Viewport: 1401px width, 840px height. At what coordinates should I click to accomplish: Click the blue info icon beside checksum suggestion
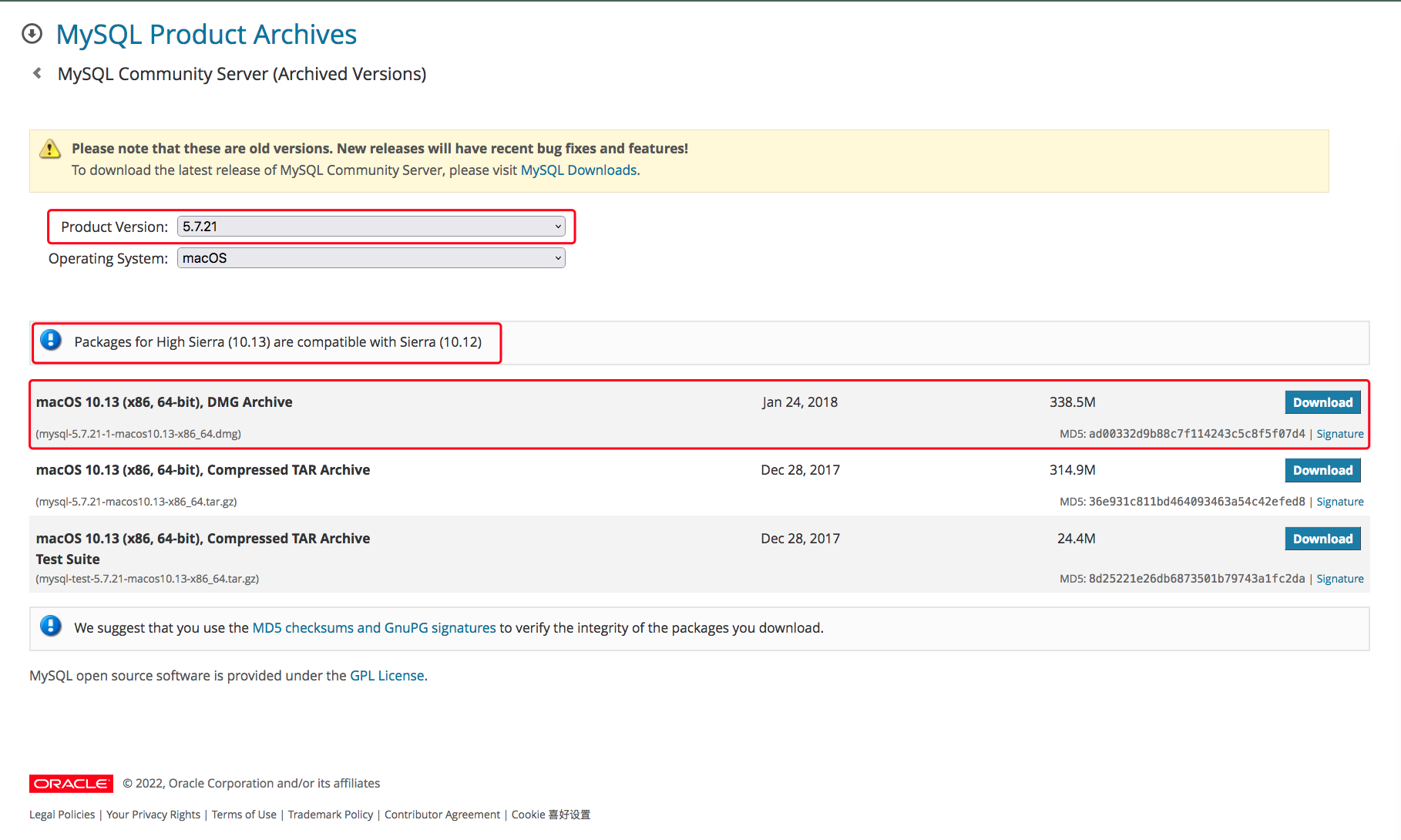pos(51,626)
